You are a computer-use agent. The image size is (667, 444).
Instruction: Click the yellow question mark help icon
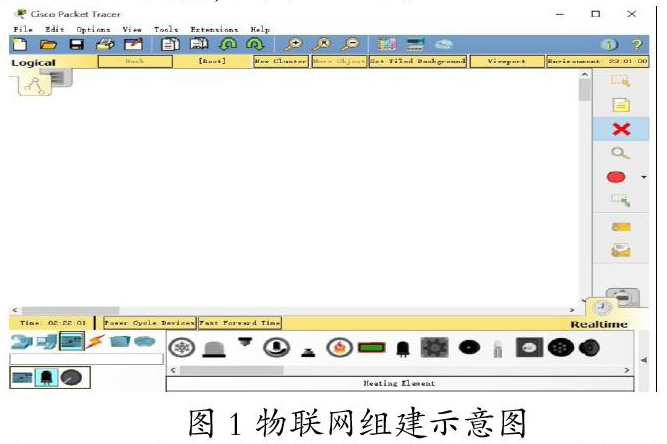[637, 44]
